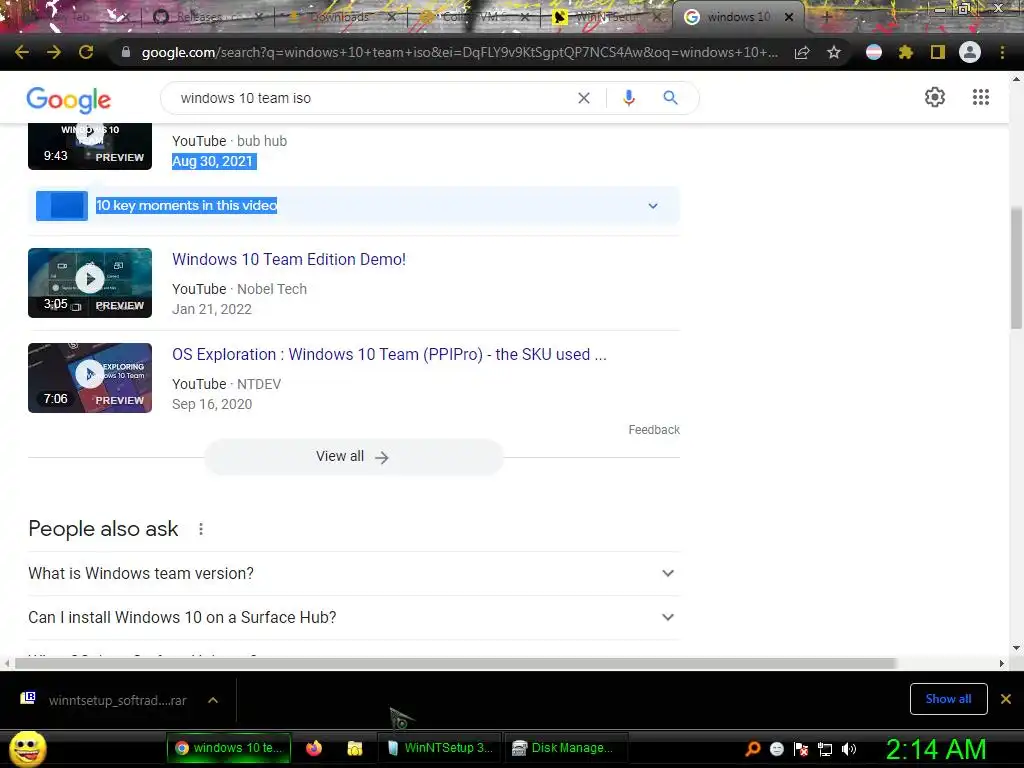Open the striped flag extension icon
The image size is (1024, 768).
874,52
